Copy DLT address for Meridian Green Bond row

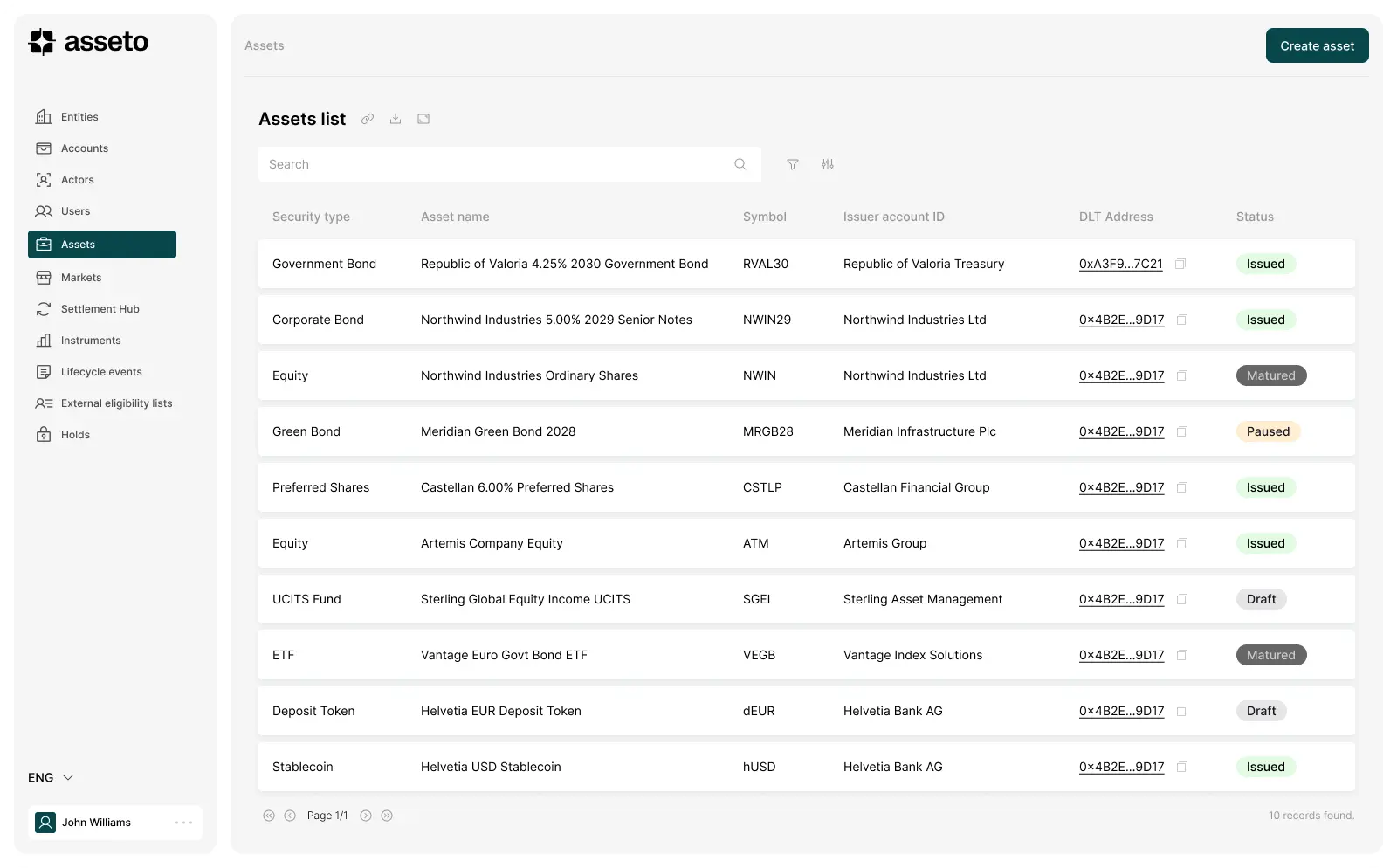[x=1182, y=431]
